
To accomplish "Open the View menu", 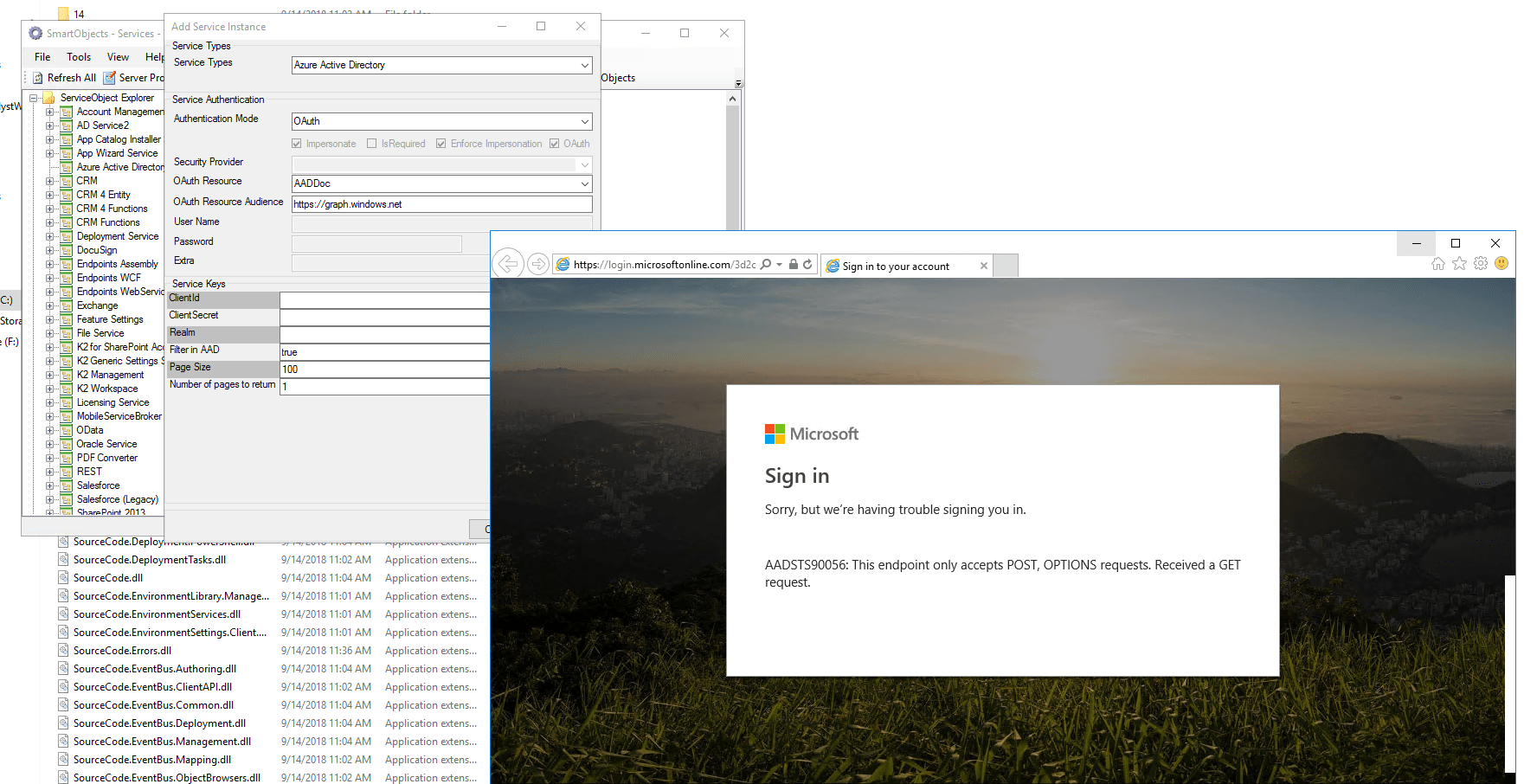I will pyautogui.click(x=118, y=57).
